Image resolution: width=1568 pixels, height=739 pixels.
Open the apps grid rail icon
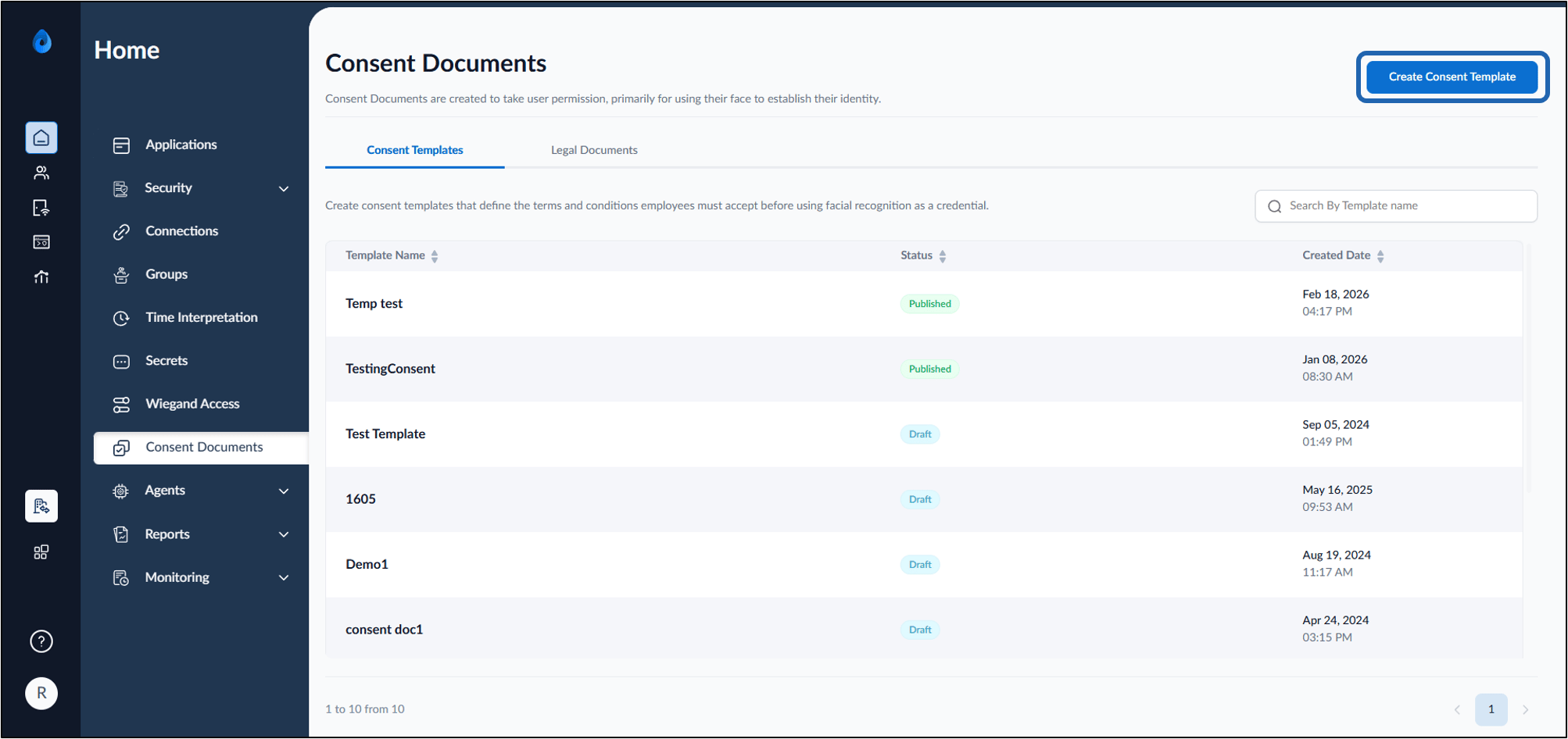[x=41, y=552]
